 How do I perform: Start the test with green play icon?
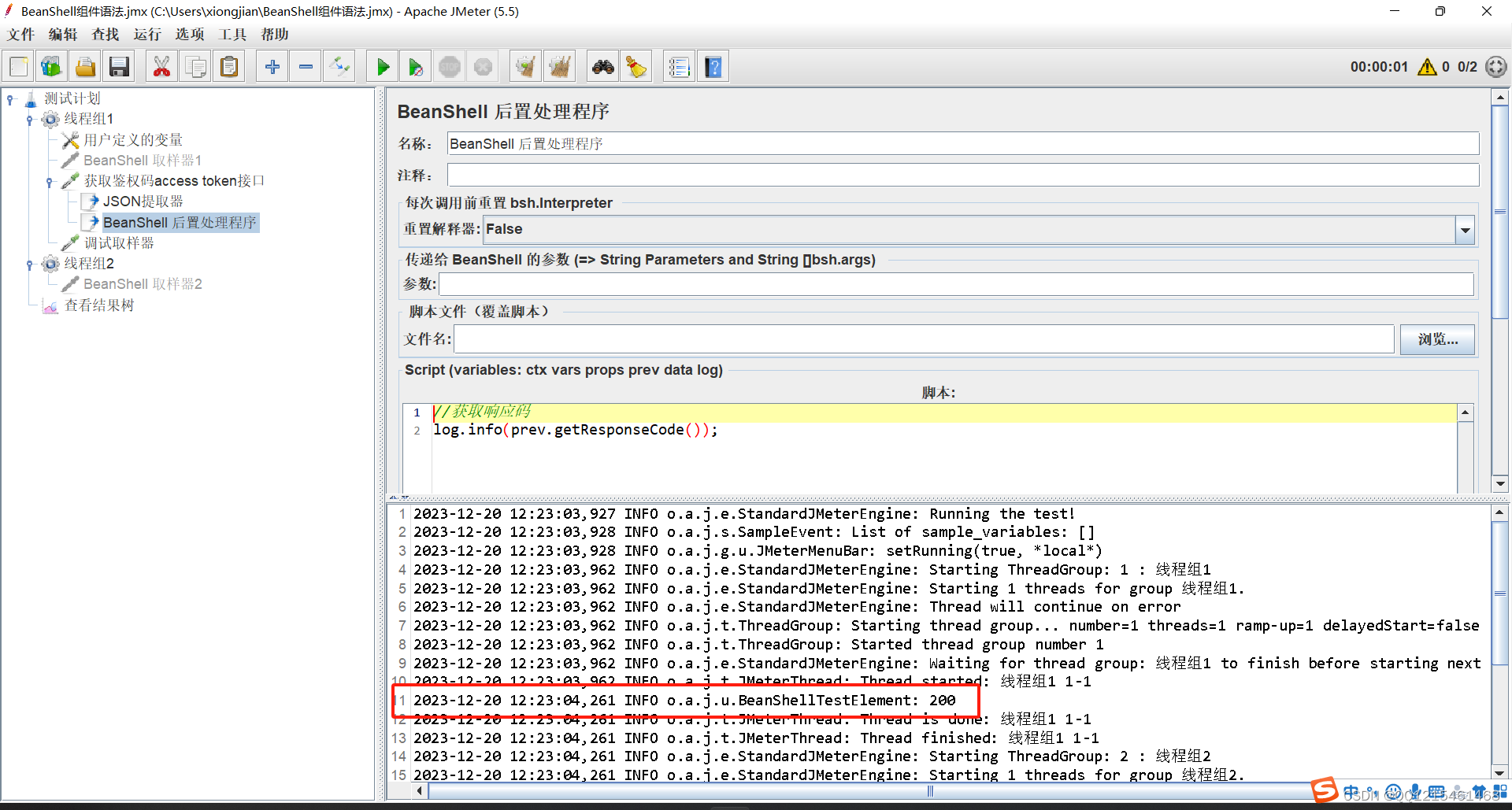point(383,67)
